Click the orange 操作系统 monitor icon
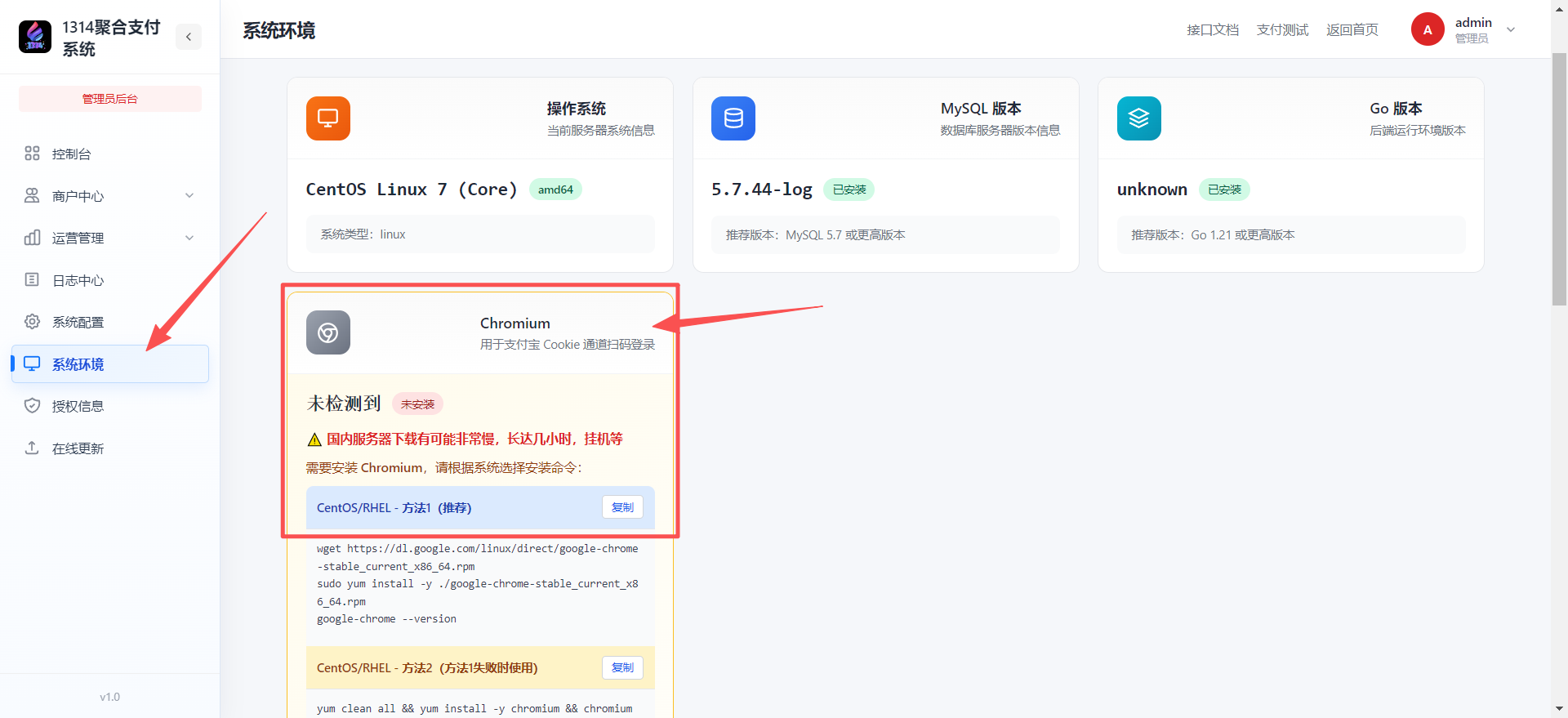This screenshot has width=1568, height=718. point(328,118)
